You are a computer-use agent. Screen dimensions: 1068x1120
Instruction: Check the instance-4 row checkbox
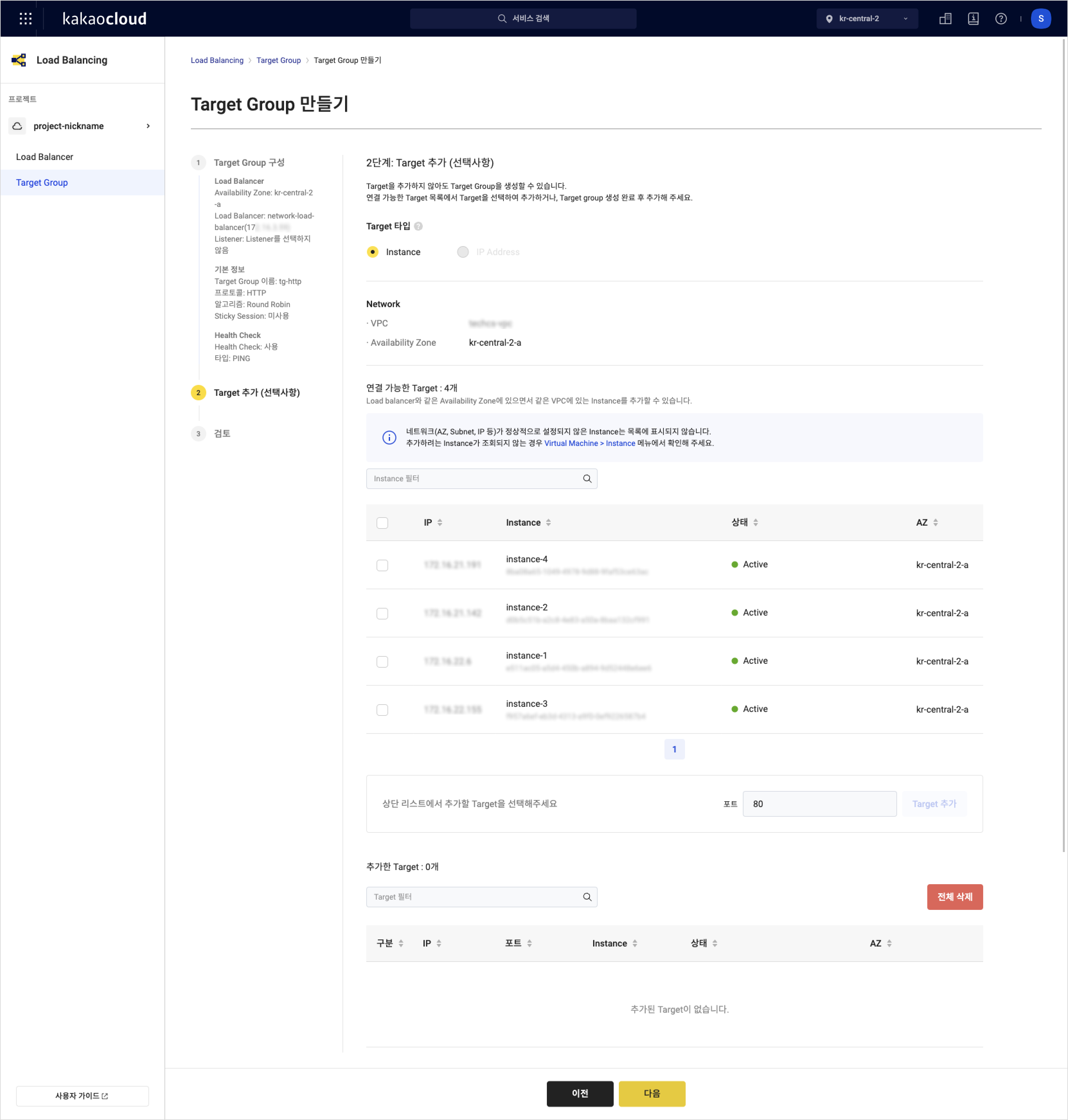point(382,565)
